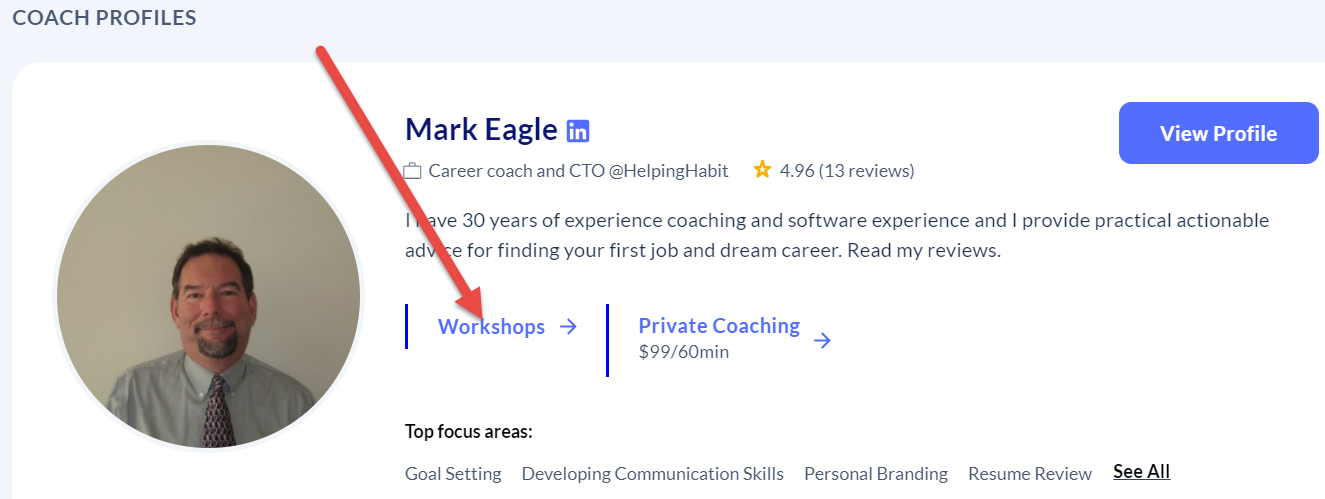Select the Private Coaching link
1325x499 pixels.
(x=719, y=326)
